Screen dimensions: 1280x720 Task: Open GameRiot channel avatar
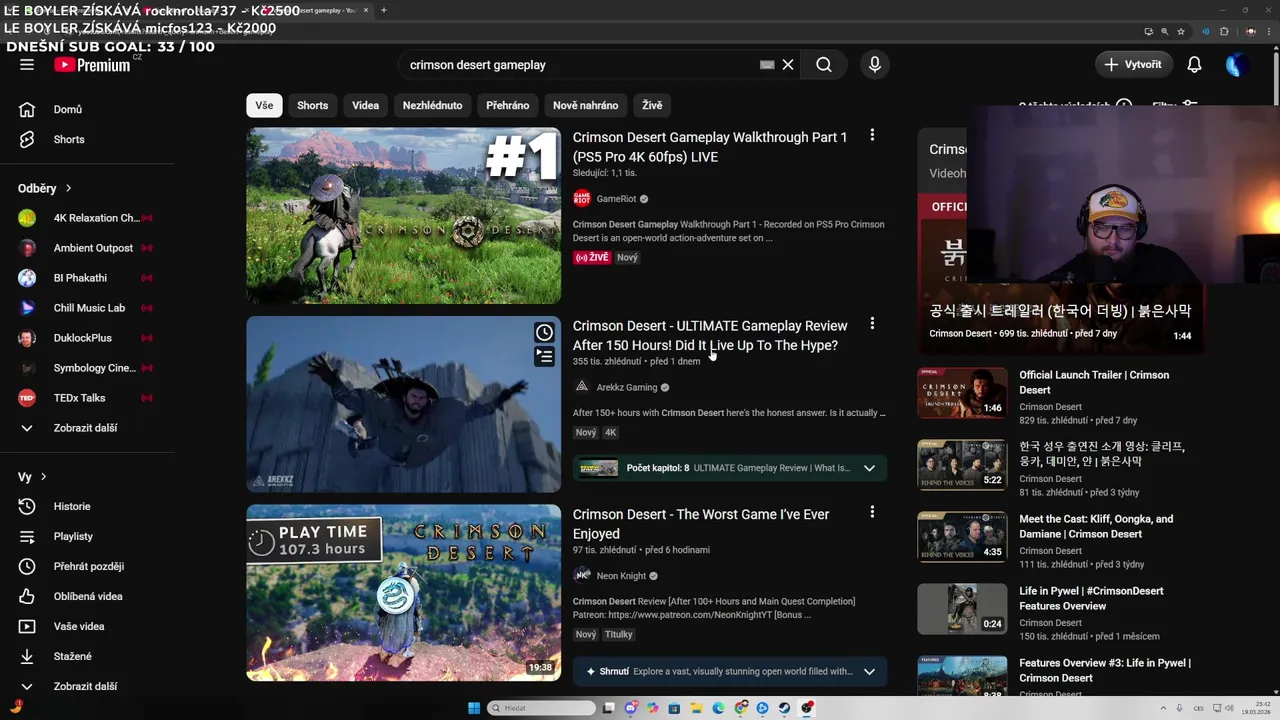582,199
